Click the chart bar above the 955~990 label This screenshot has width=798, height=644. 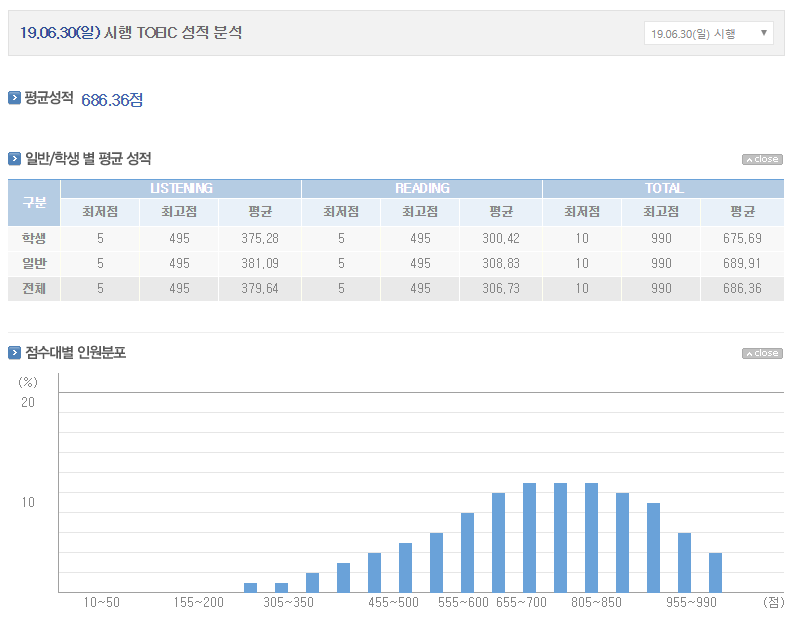[x=684, y=562]
